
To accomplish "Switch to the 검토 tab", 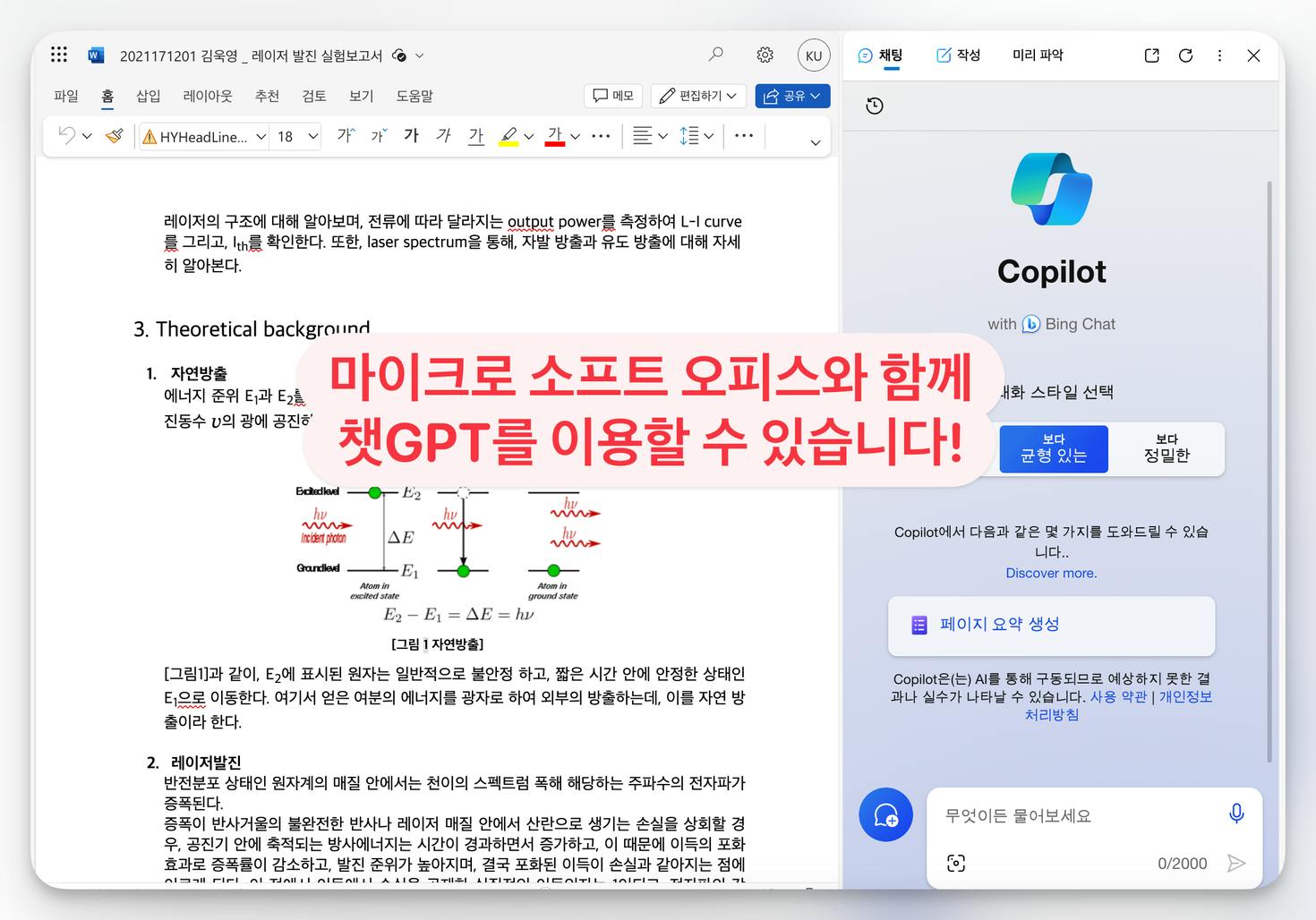I will click(314, 96).
